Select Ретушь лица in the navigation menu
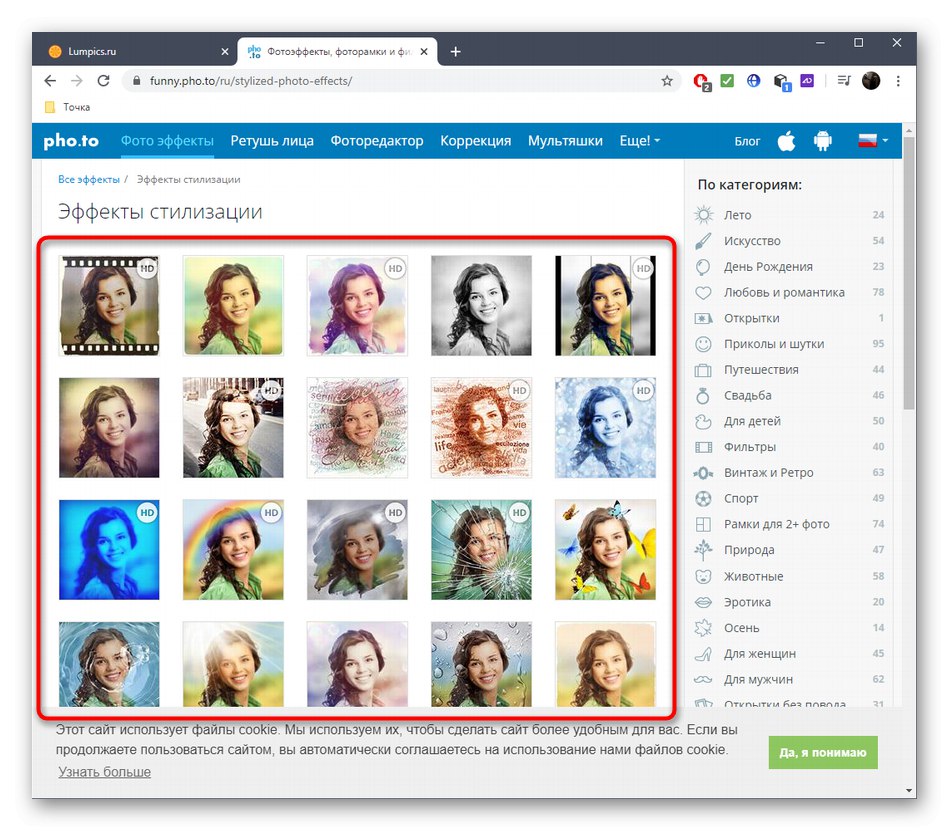Viewport: 949px width, 831px height. pyautogui.click(x=272, y=141)
